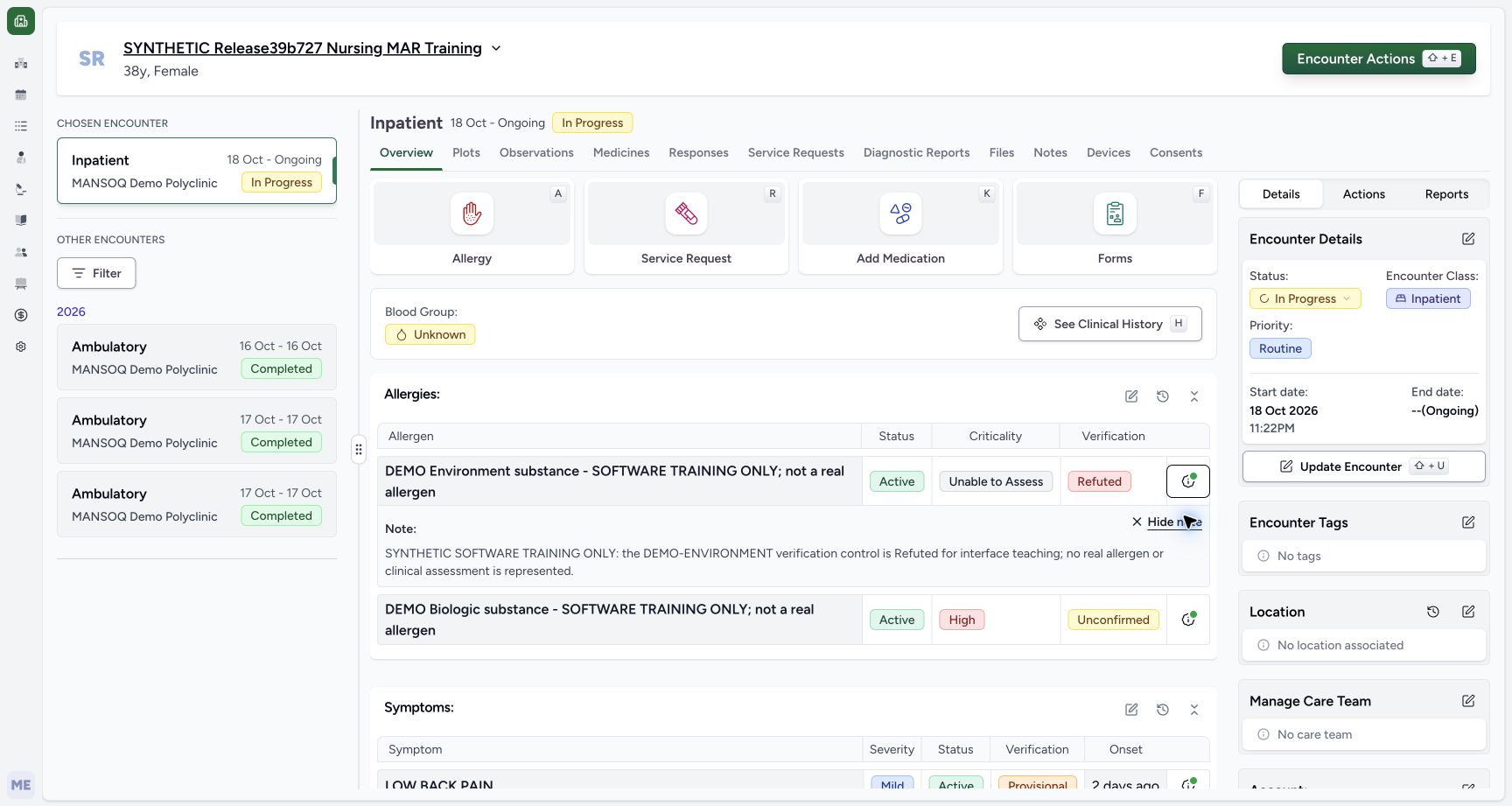Open the sidebar settings gear icon
The image size is (1512, 806).
click(x=21, y=347)
